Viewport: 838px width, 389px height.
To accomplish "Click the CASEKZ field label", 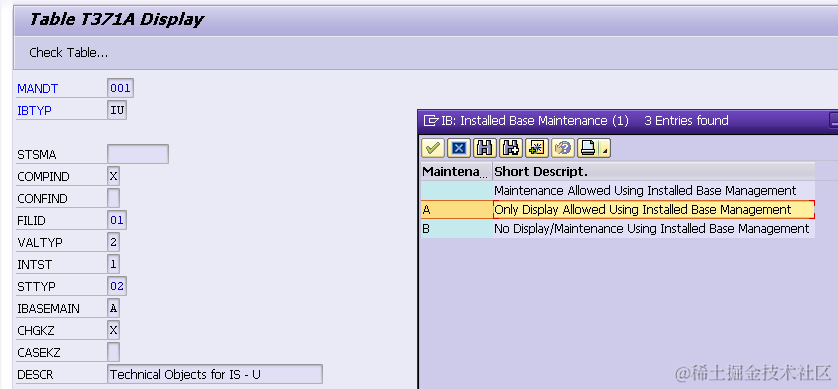I will (x=39, y=353).
